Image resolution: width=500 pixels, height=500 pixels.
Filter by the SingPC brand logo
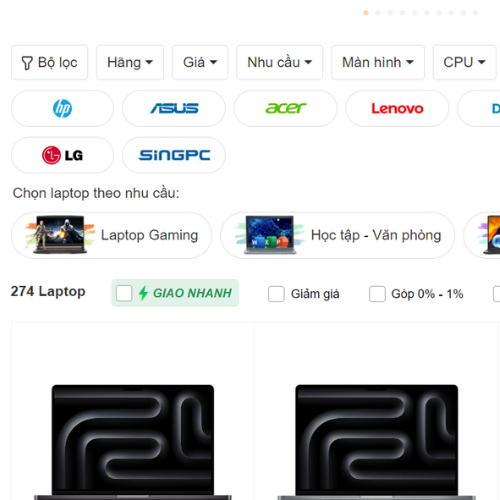coord(174,155)
